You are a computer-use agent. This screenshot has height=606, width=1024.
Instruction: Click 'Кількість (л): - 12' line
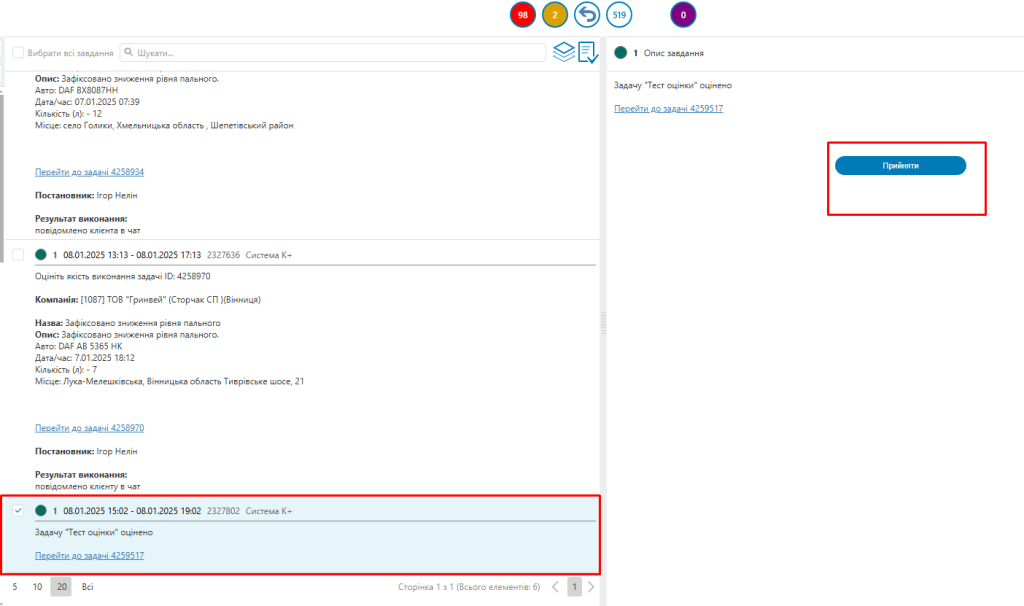pos(69,114)
